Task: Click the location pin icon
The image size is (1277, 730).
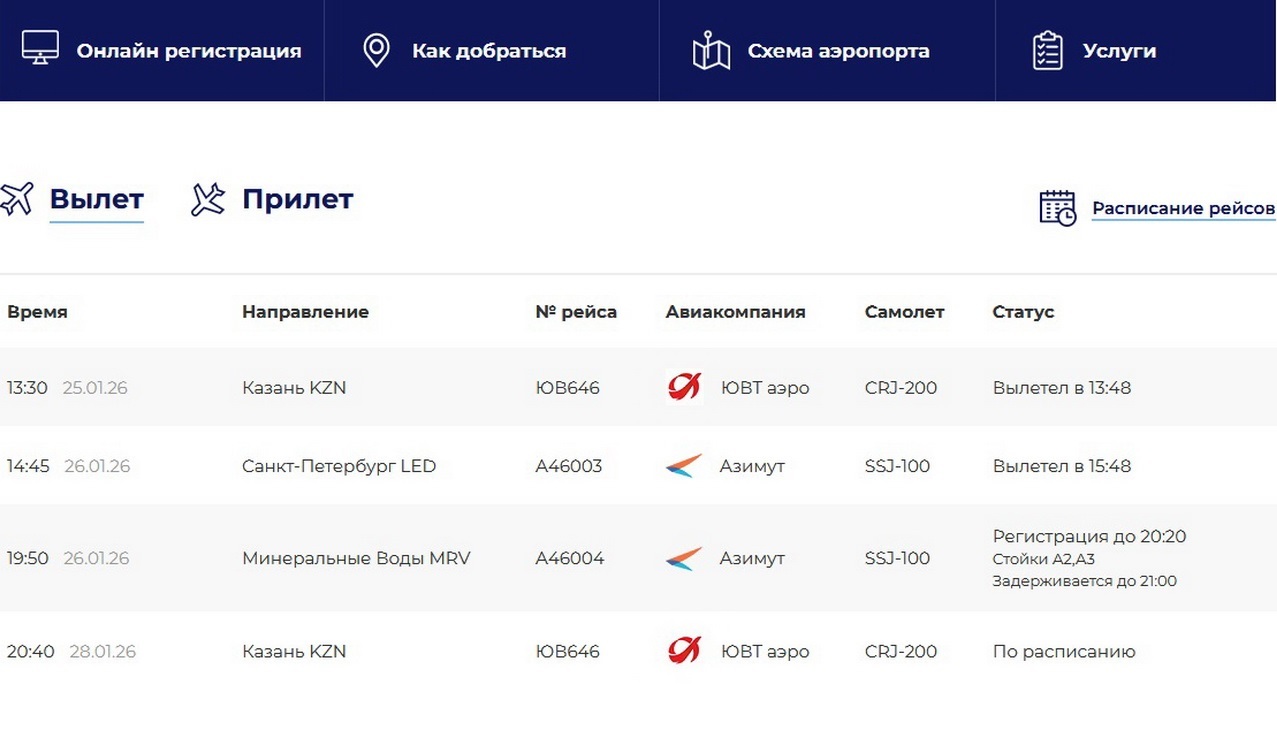Action: pos(376,50)
